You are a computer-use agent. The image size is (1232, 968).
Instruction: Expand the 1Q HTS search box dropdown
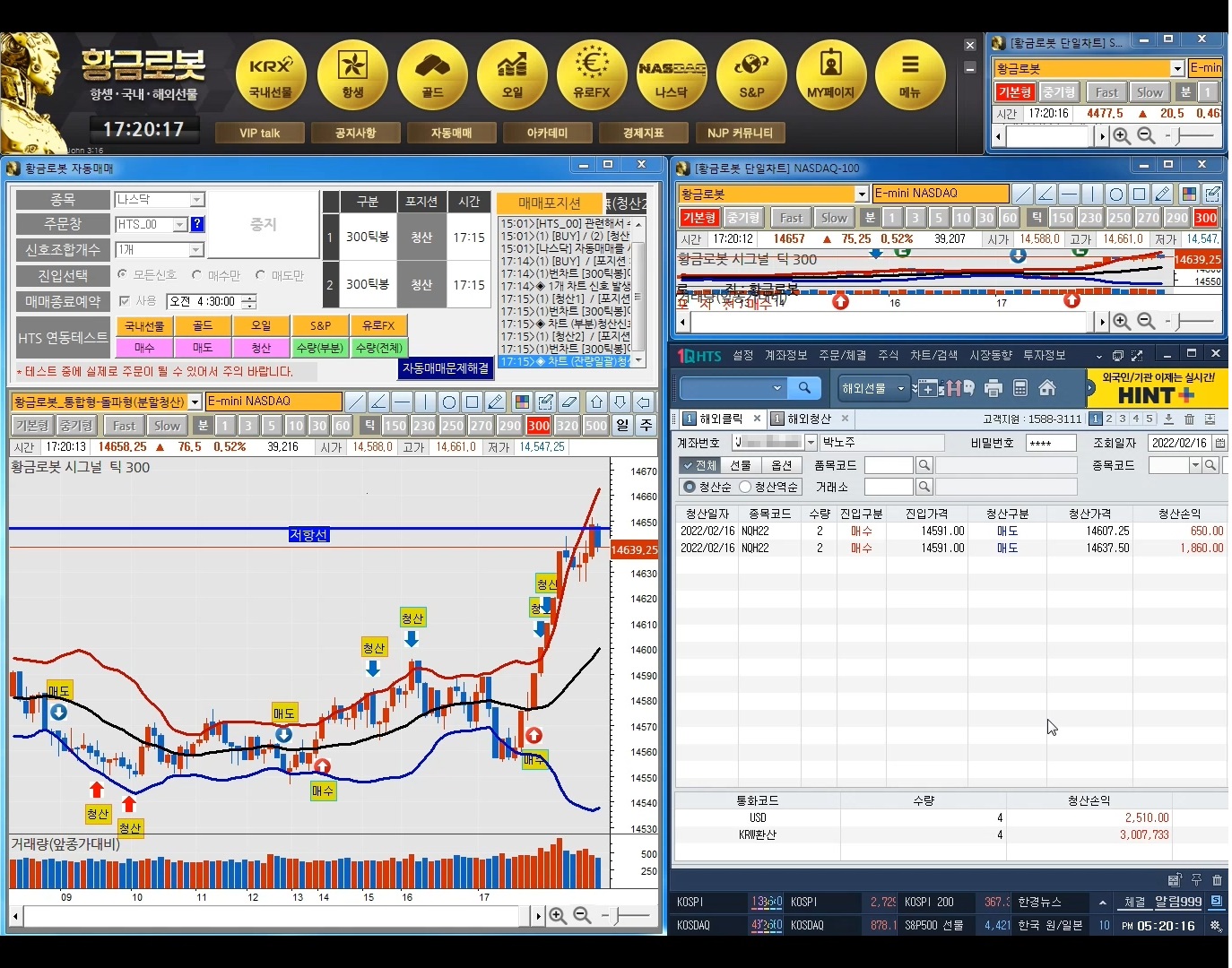(777, 388)
